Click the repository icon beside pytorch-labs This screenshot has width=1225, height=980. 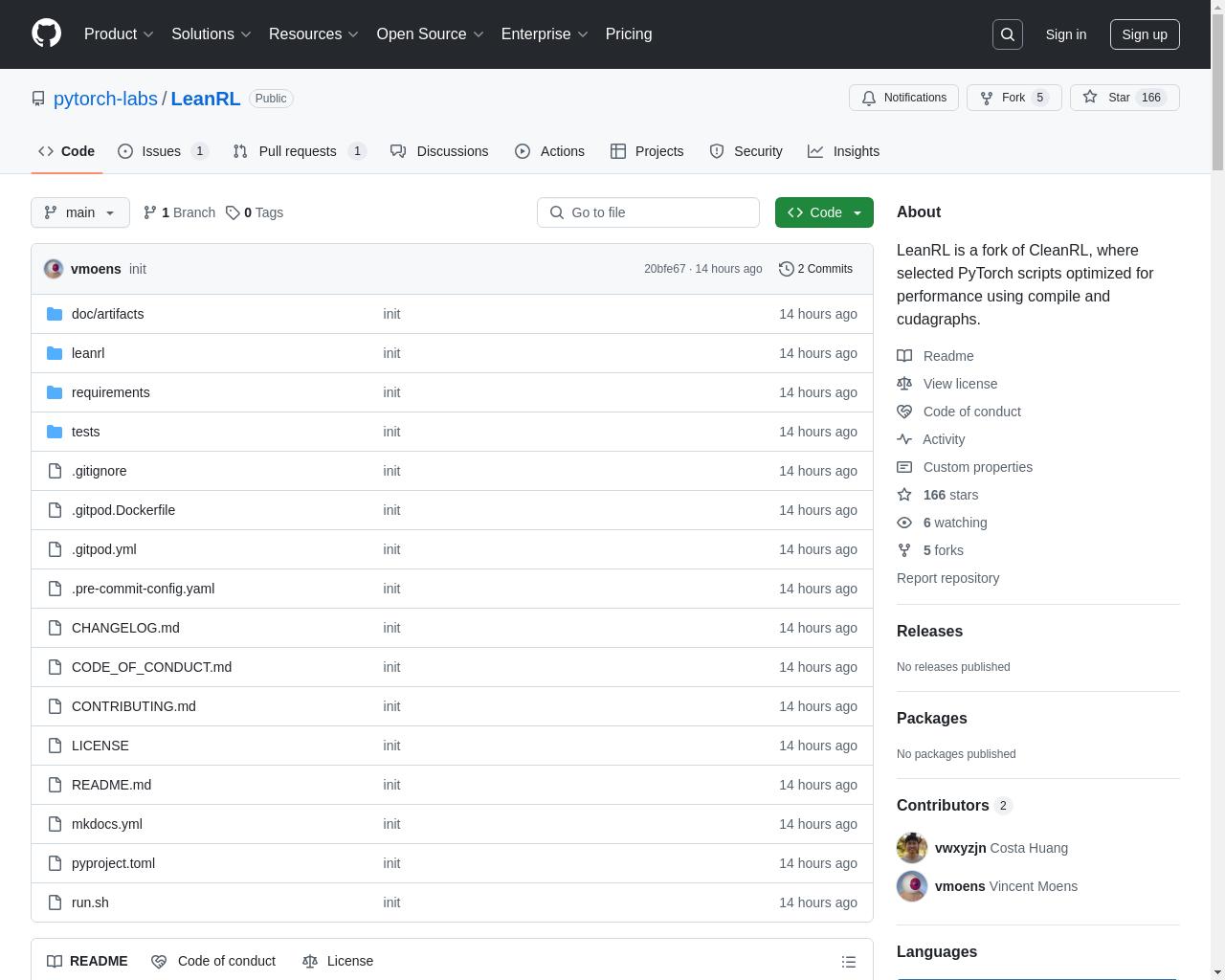[38, 99]
